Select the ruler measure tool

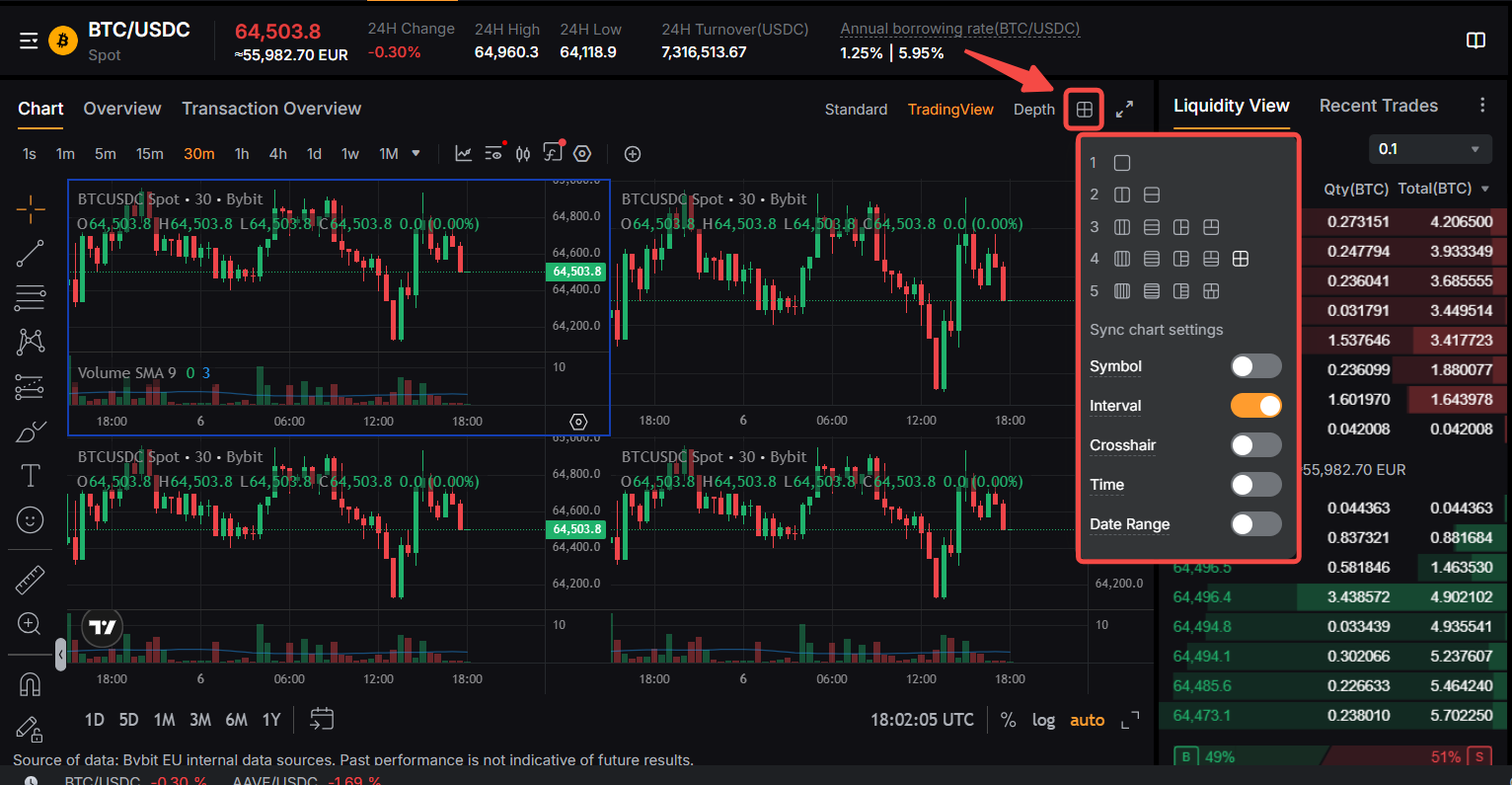coord(31,580)
